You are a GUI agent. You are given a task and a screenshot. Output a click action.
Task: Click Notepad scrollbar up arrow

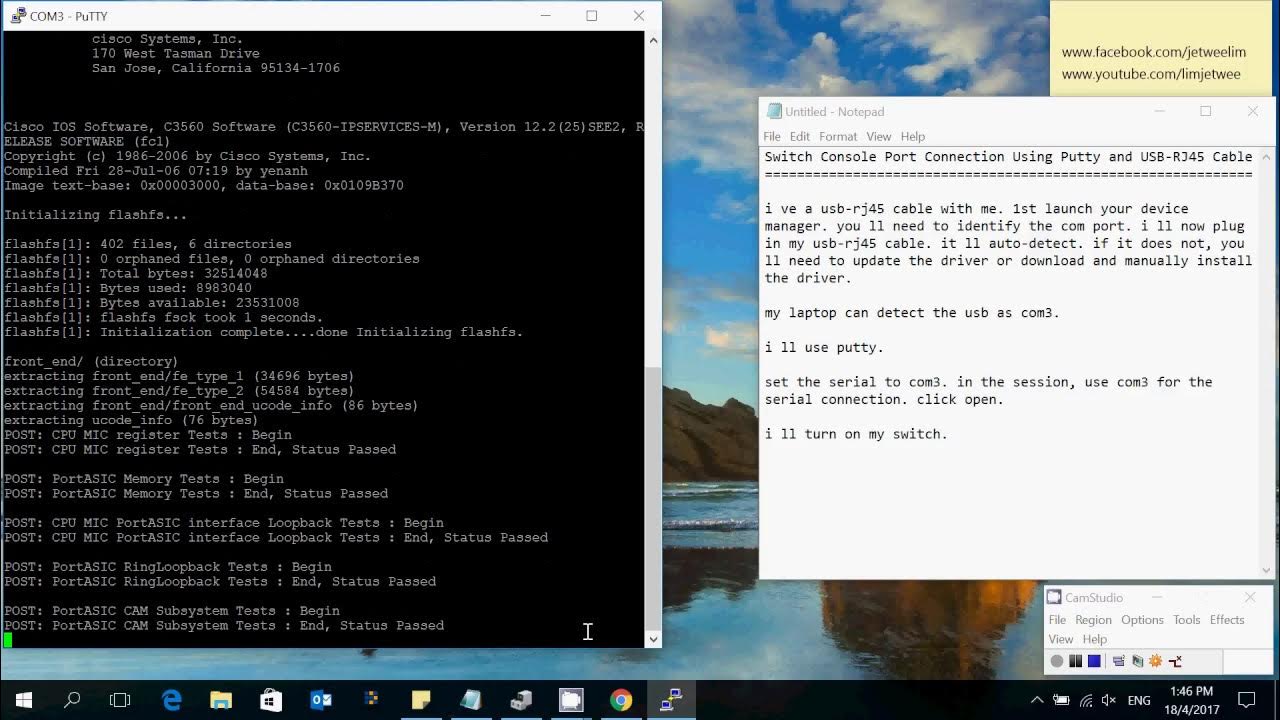[x=1266, y=158]
